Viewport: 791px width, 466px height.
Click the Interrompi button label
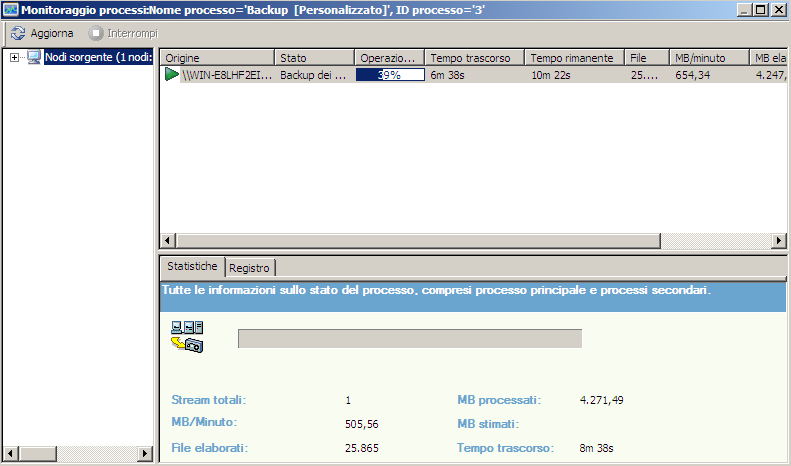click(x=132, y=33)
